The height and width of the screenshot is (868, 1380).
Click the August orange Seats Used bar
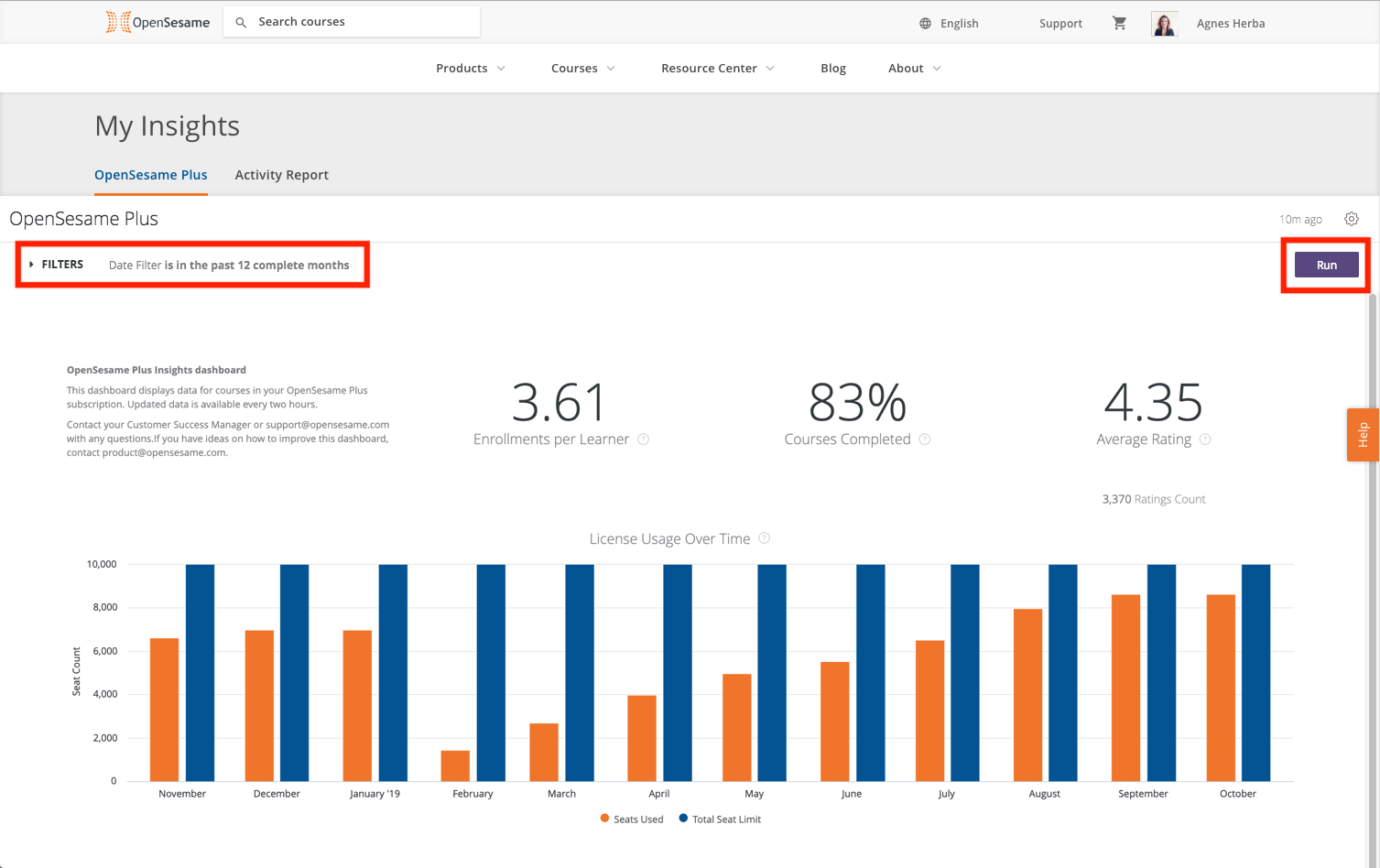[x=1027, y=695]
